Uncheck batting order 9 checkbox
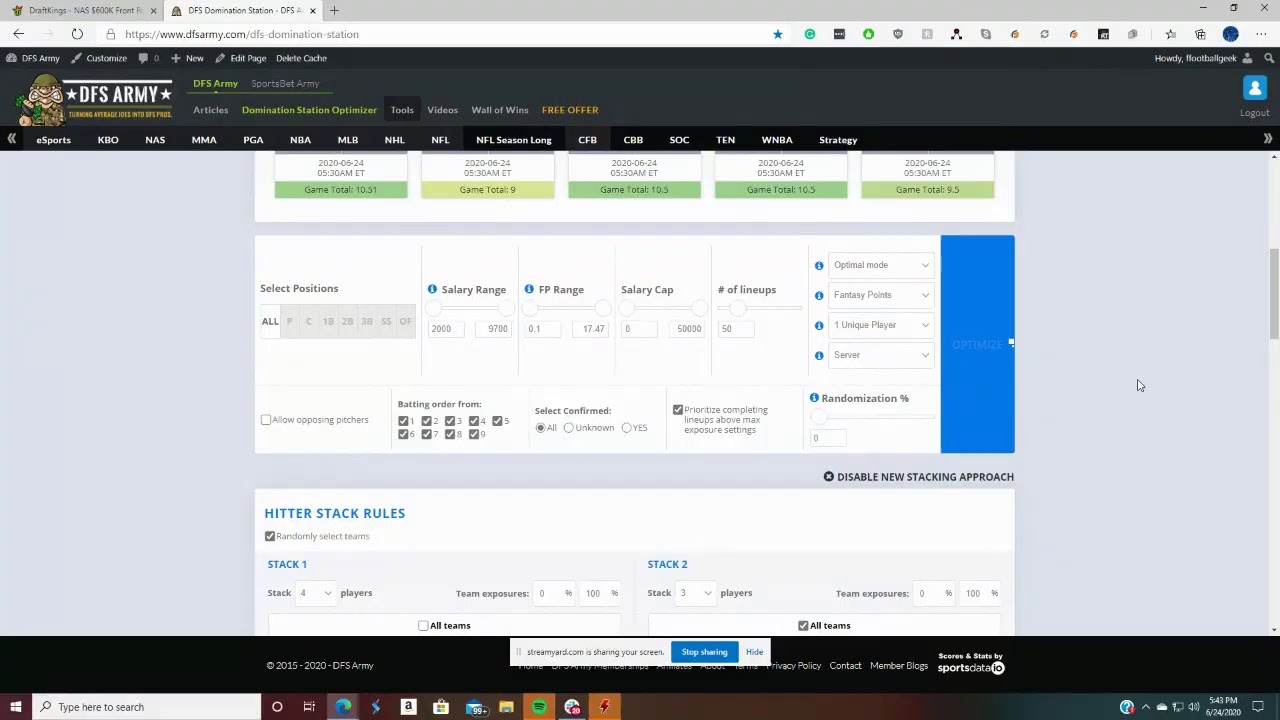The width and height of the screenshot is (1280, 720). (474, 434)
